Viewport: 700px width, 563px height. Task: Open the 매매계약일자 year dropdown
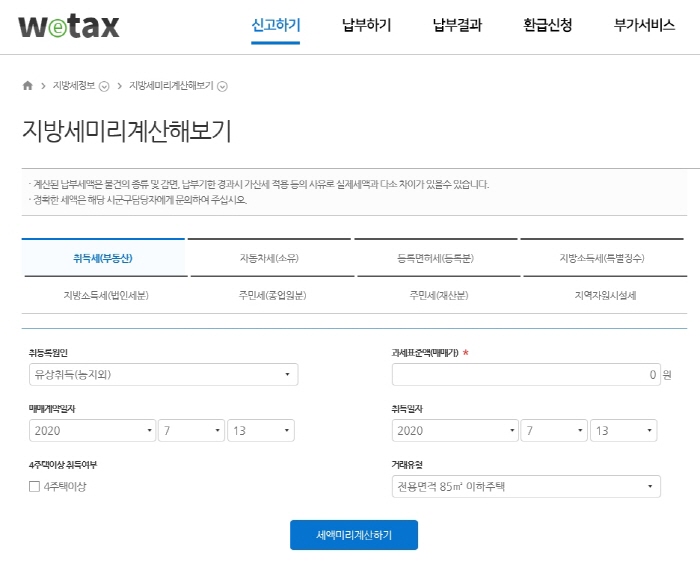91,431
